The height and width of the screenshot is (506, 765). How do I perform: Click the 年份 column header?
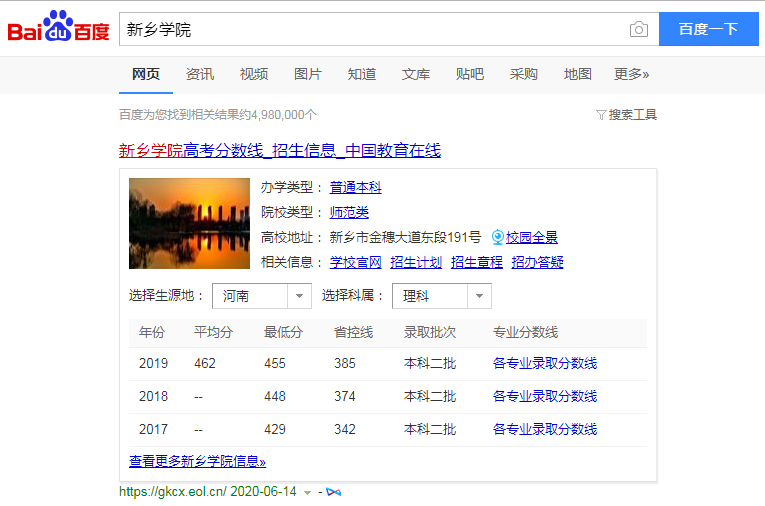pyautogui.click(x=152, y=333)
